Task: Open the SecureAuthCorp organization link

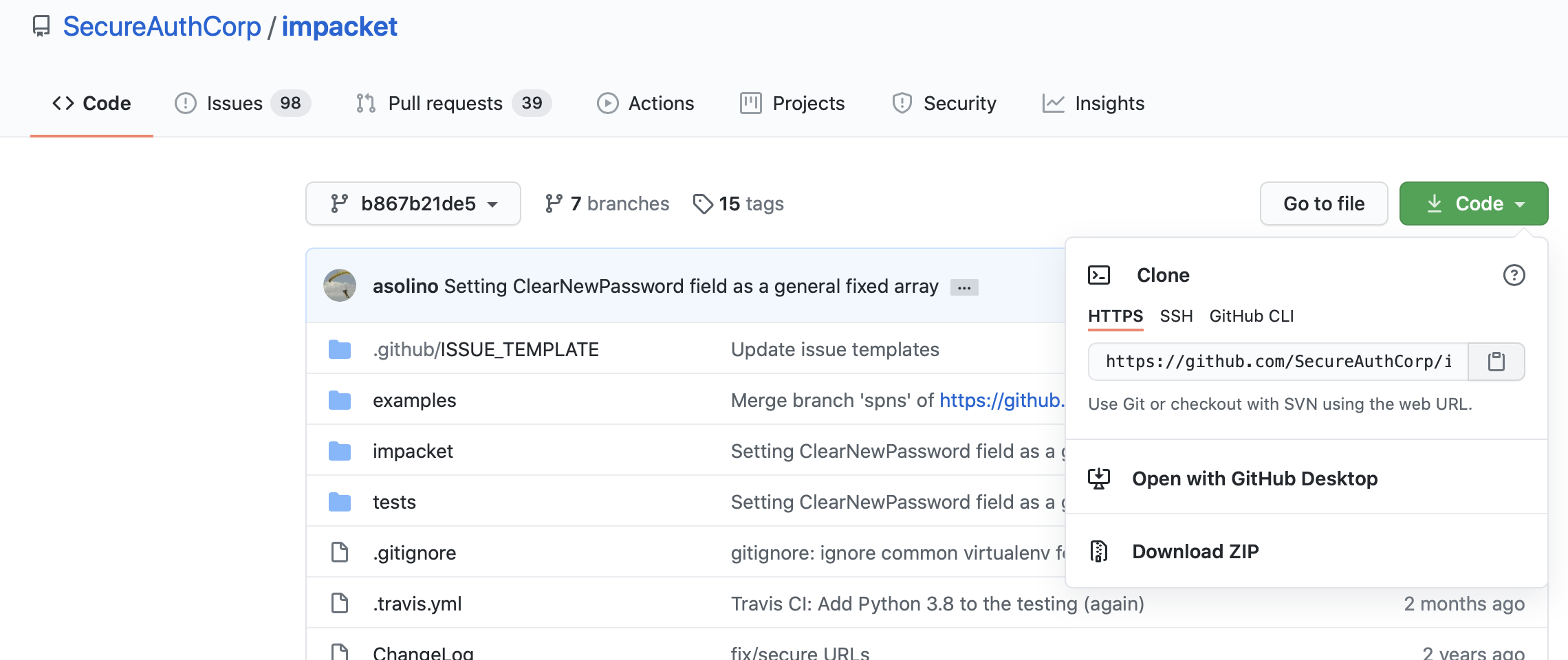Action: click(x=162, y=27)
